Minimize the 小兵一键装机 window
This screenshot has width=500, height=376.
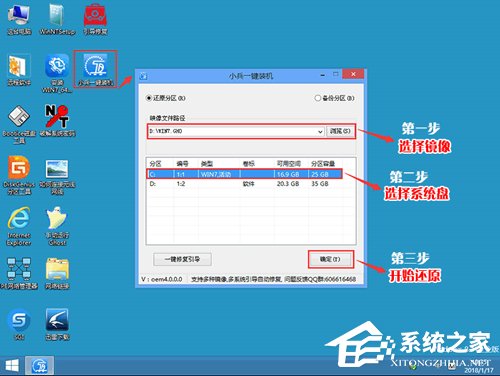point(322,75)
